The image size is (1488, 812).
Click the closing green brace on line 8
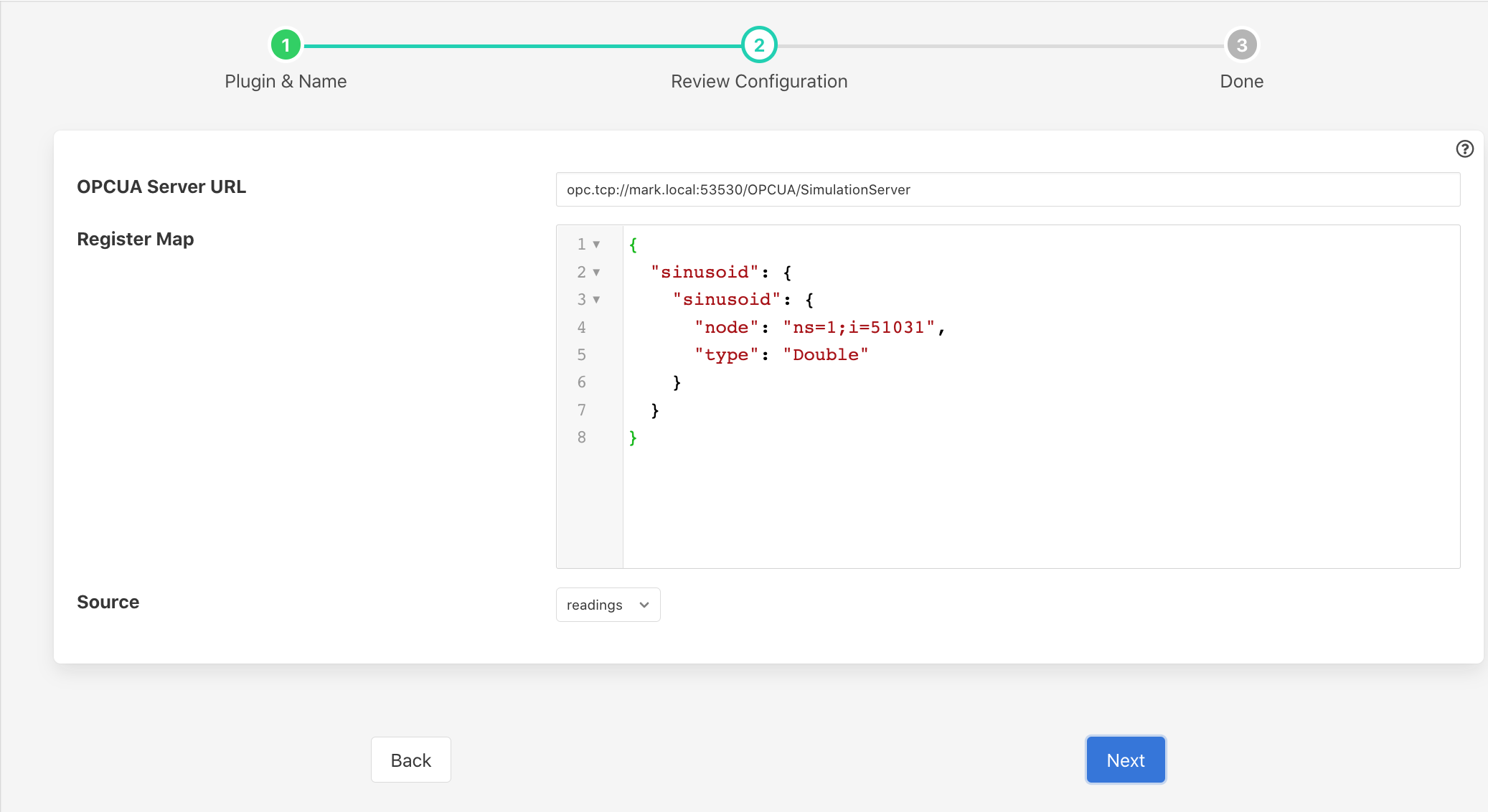(x=633, y=438)
